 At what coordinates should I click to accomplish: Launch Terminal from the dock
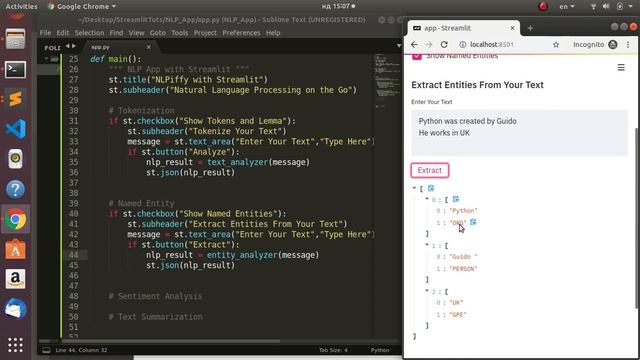coord(16,69)
